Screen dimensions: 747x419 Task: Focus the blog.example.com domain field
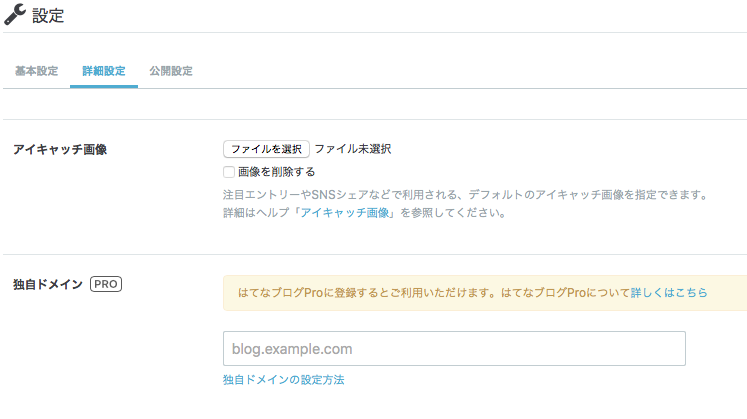tap(454, 349)
